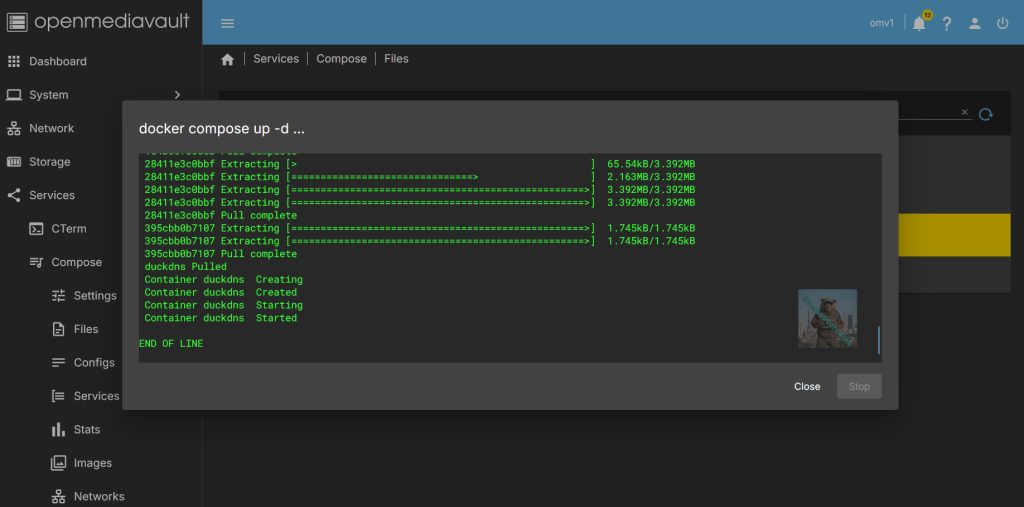
Task: Click the Services share icon
Action: [14, 195]
